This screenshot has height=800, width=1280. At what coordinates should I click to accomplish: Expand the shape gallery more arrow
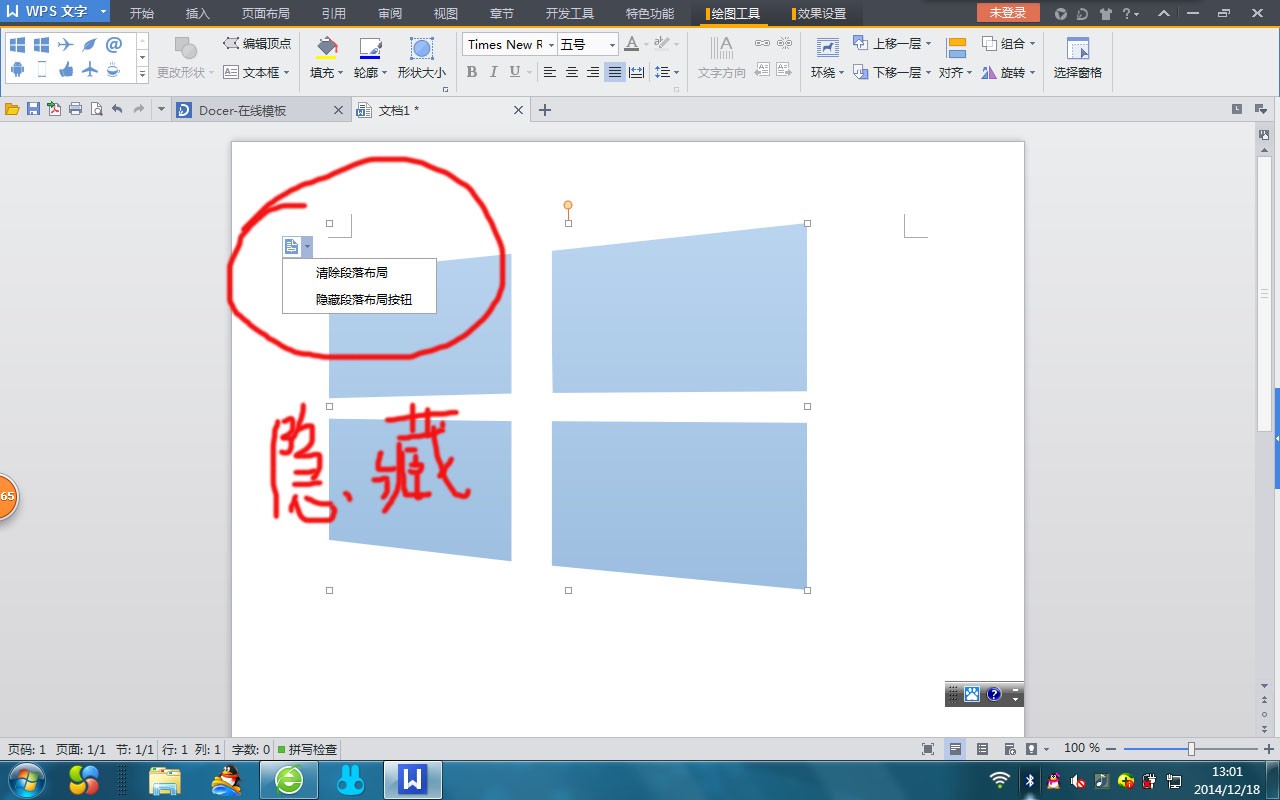142,75
